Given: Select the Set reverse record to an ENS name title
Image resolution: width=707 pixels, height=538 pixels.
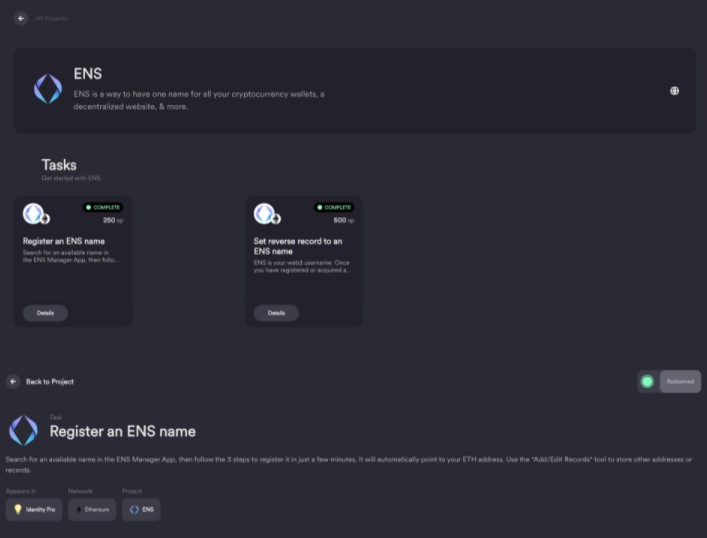Looking at the screenshot, I should pyautogui.click(x=298, y=246).
